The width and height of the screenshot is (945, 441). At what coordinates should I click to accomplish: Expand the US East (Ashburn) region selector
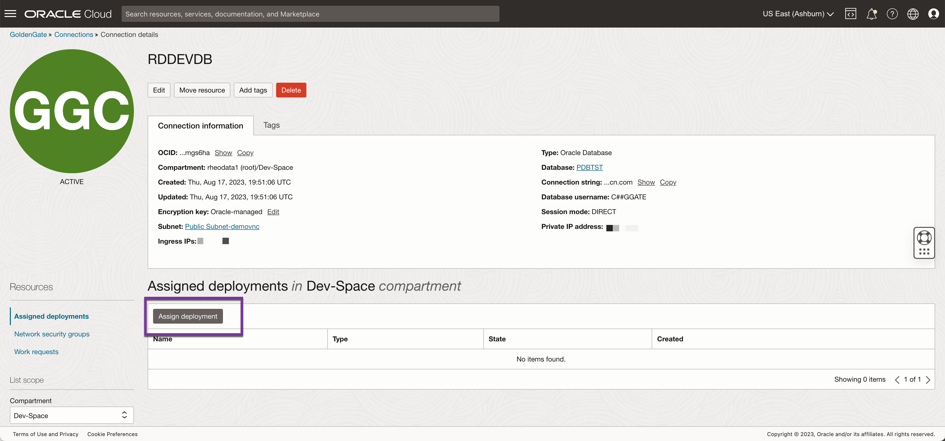coord(797,14)
